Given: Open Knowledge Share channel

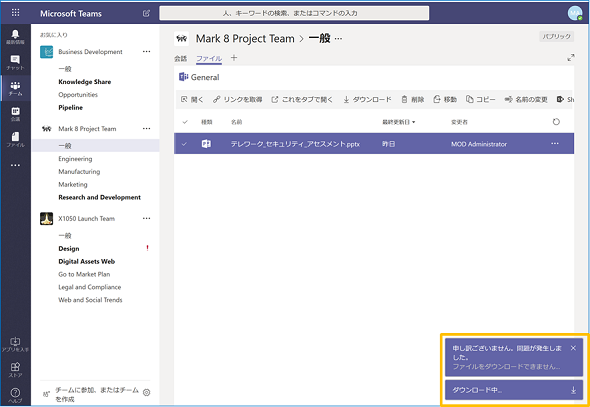Looking at the screenshot, I should pyautogui.click(x=85, y=82).
